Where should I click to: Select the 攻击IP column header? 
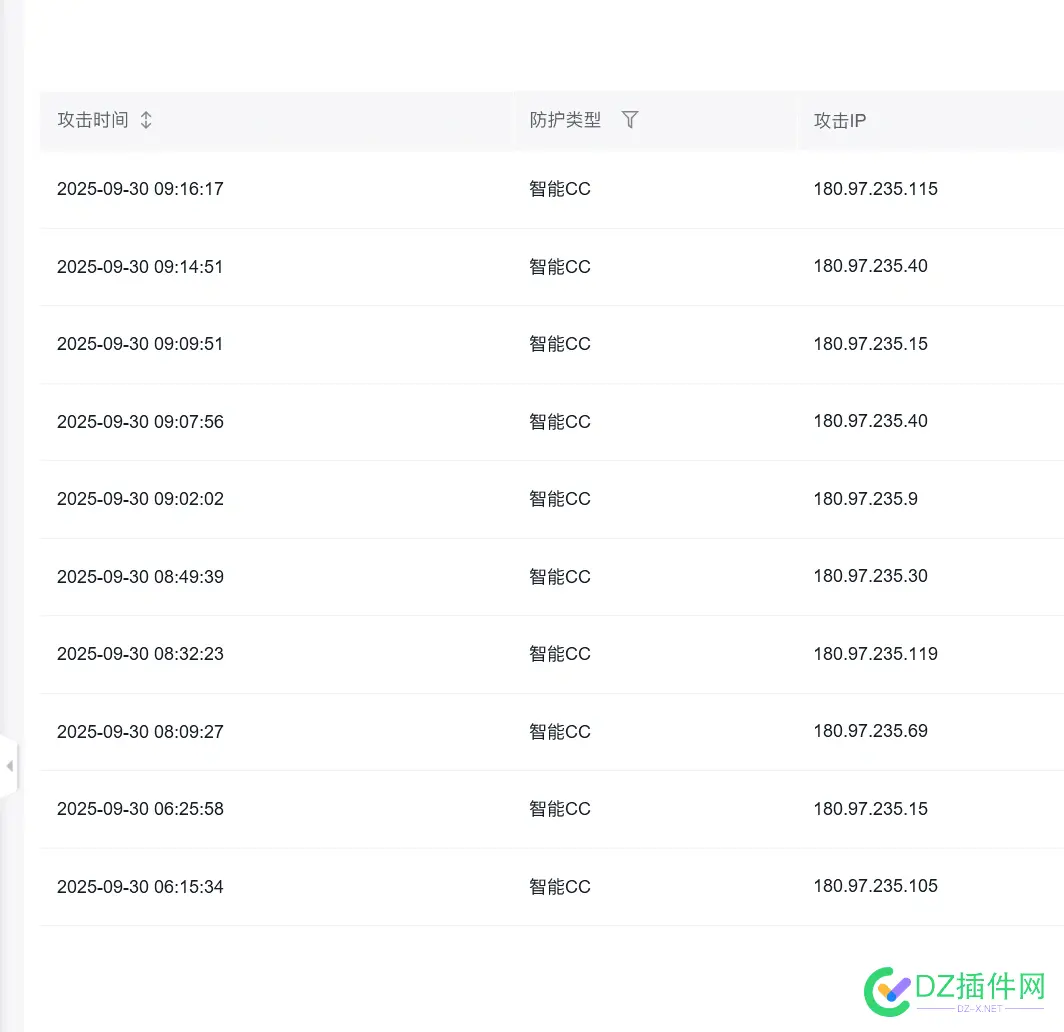tap(839, 120)
